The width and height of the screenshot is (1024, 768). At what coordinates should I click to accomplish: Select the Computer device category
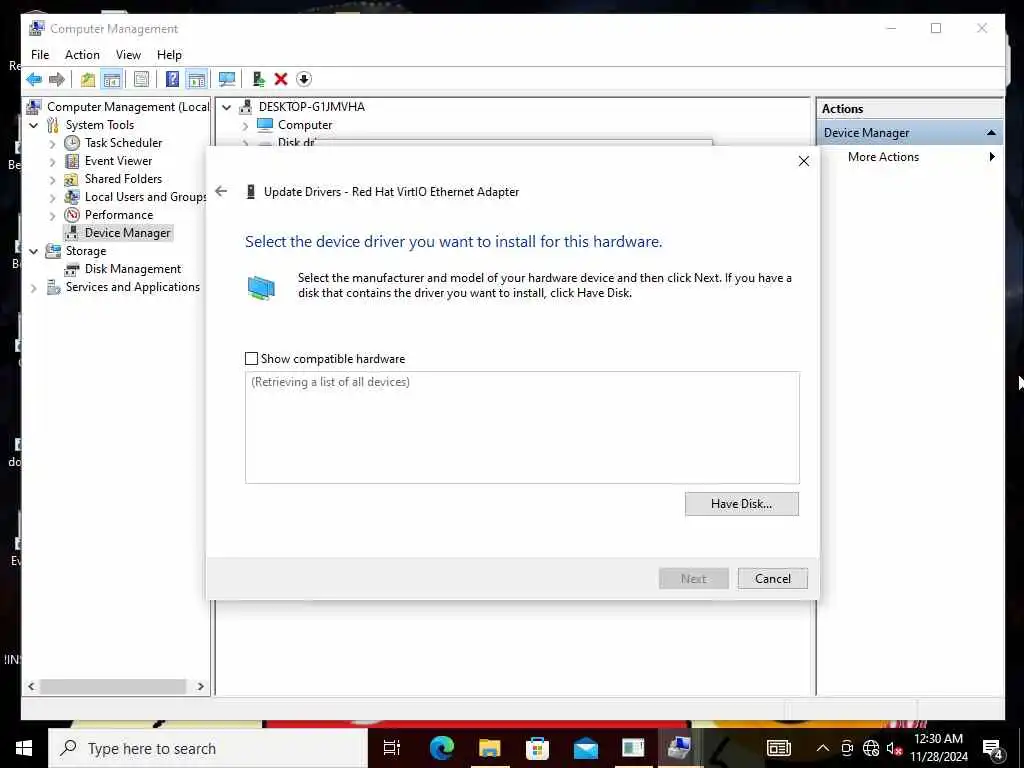point(305,125)
